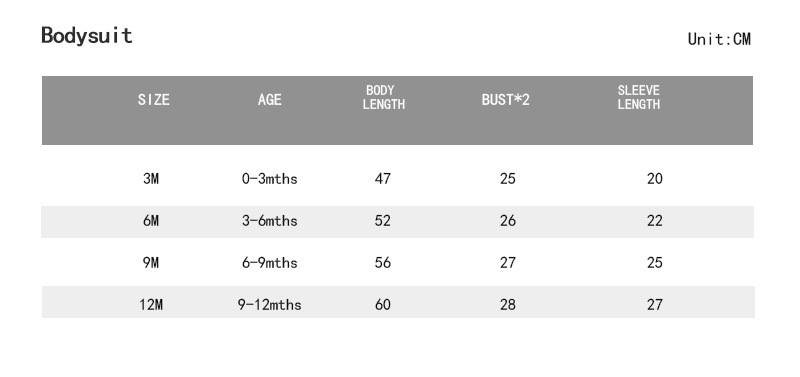800x377 pixels.
Task: Click the SLEEVE LENGTH column header
Action: [639, 97]
